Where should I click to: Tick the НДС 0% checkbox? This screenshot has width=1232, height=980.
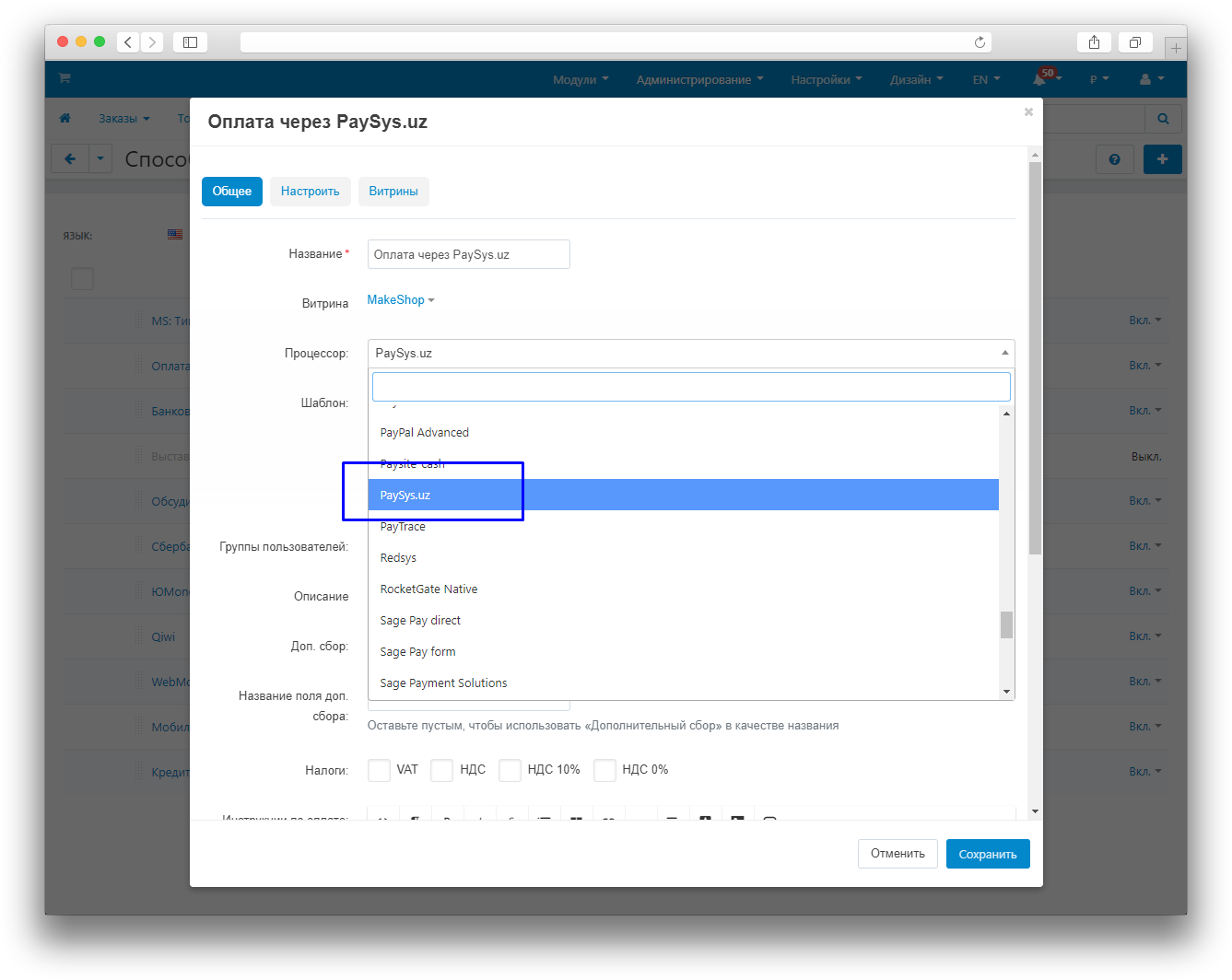tap(604, 770)
